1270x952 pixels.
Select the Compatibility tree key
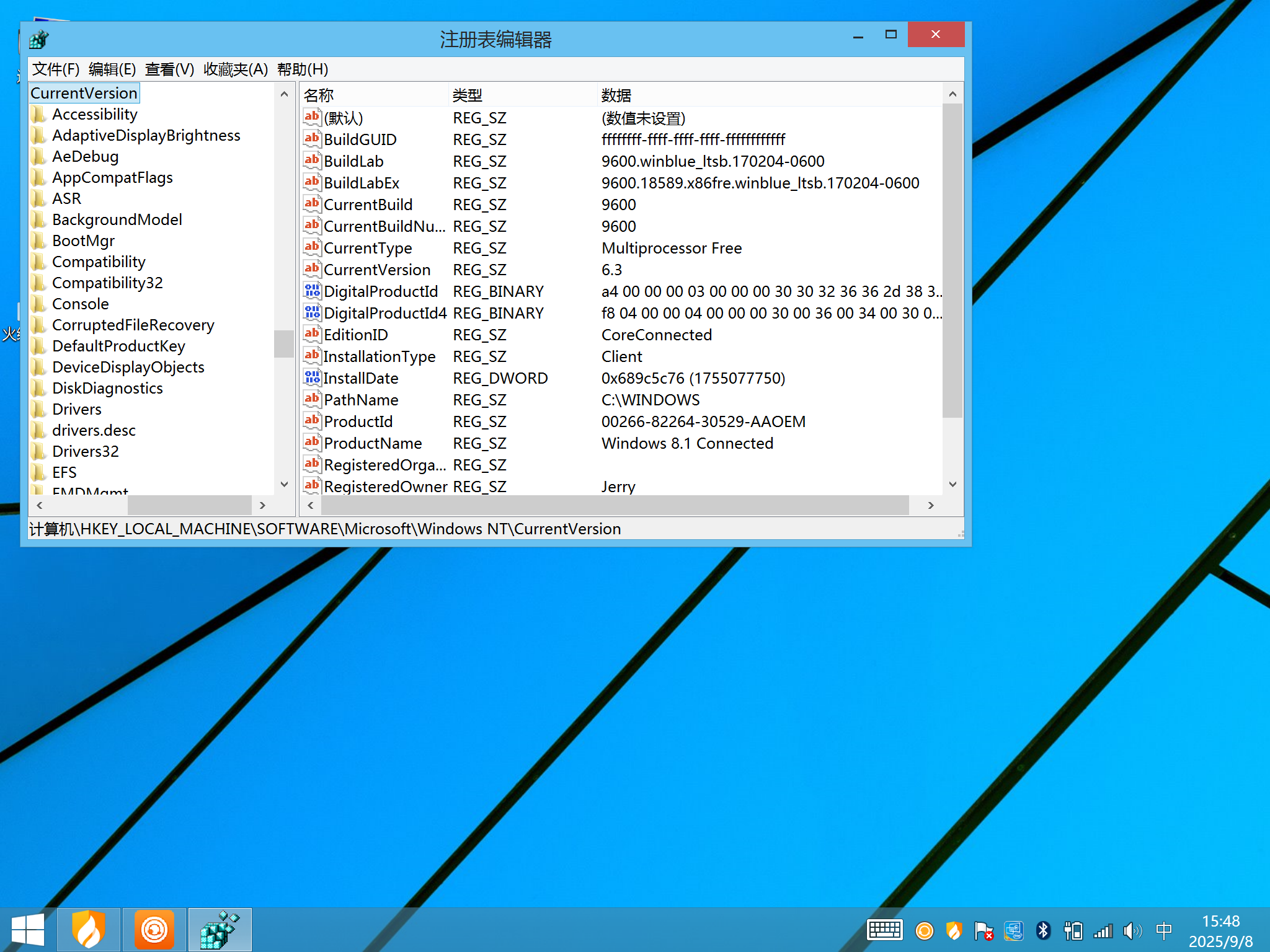(x=99, y=262)
